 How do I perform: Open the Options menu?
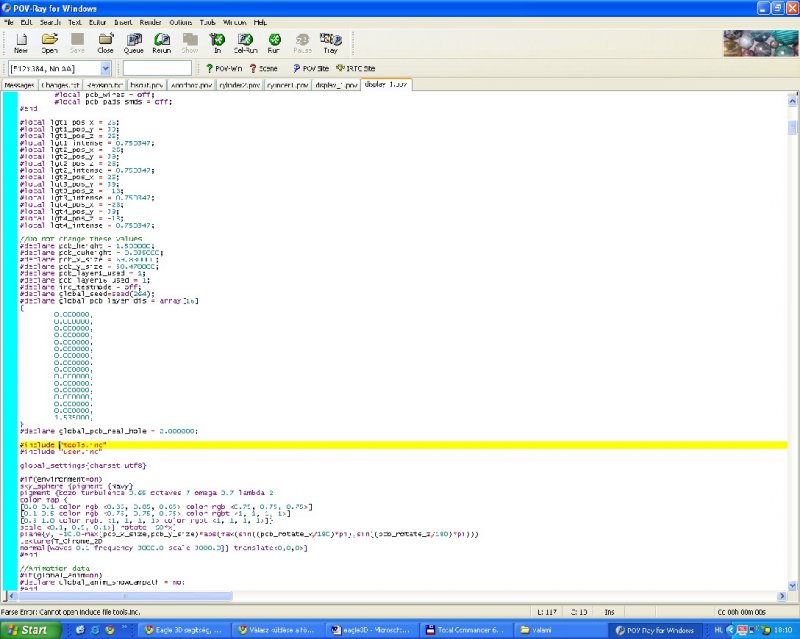click(181, 22)
